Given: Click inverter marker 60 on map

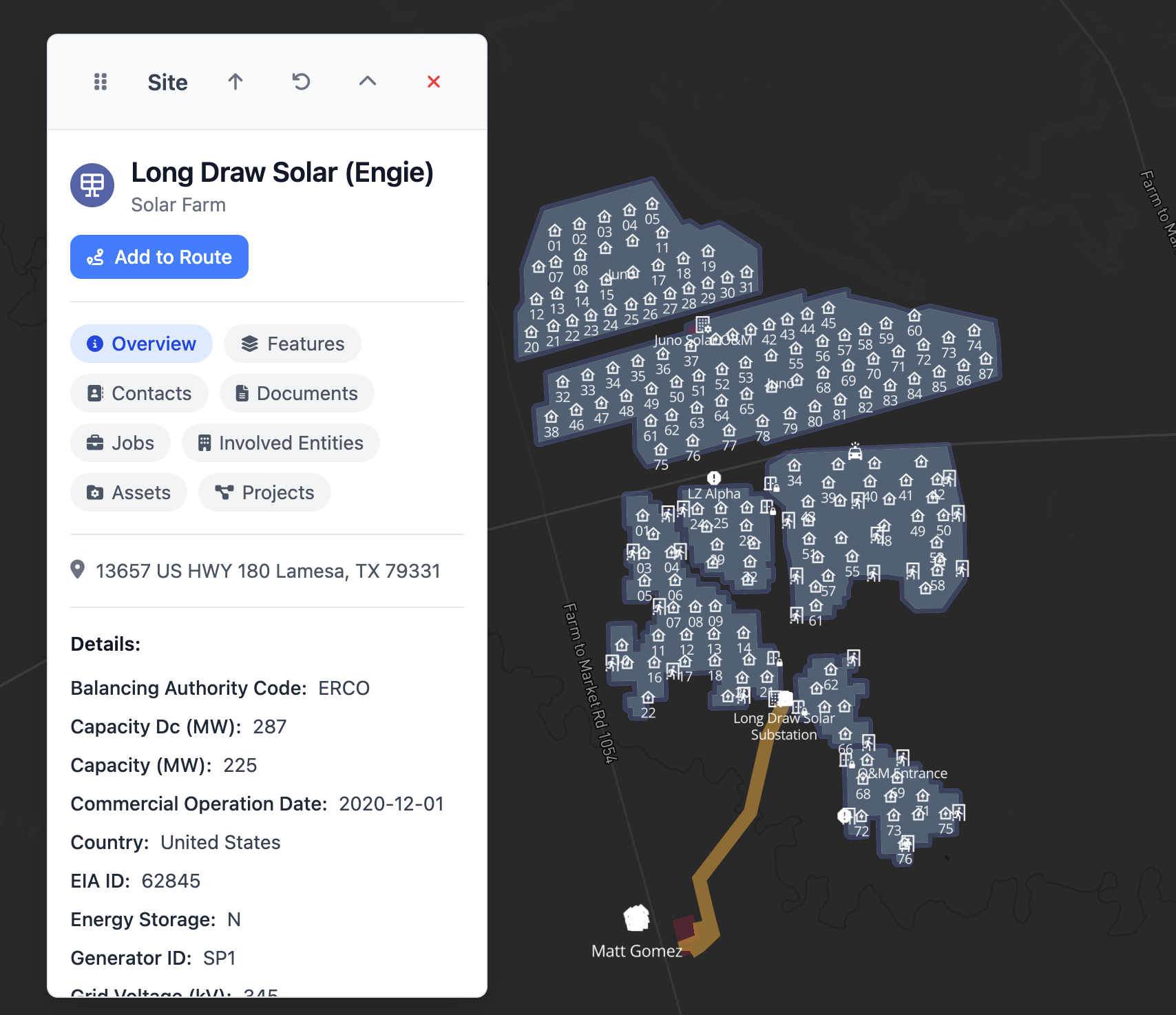Looking at the screenshot, I should [914, 316].
